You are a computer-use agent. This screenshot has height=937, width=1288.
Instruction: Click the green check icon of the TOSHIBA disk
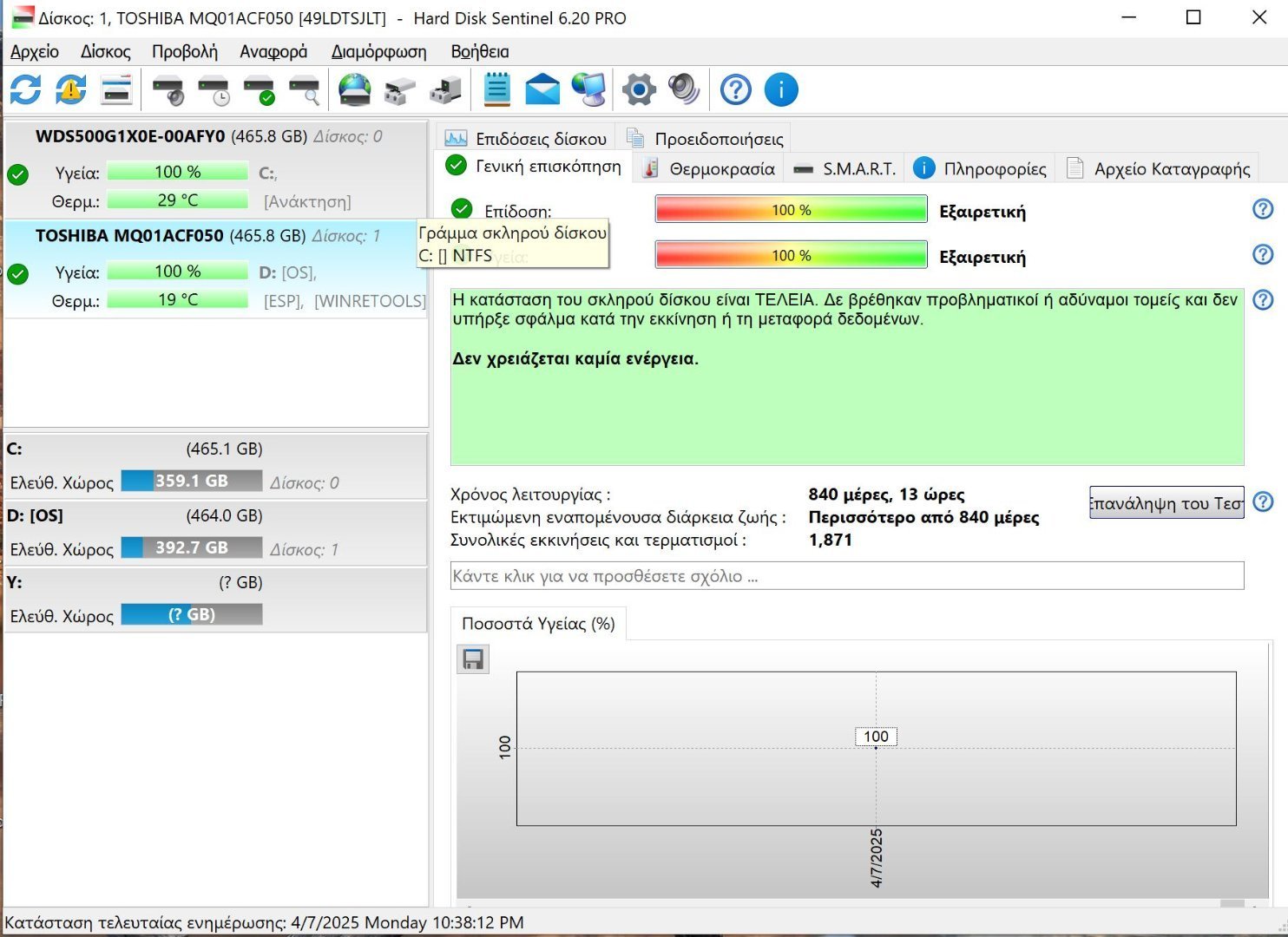17,274
